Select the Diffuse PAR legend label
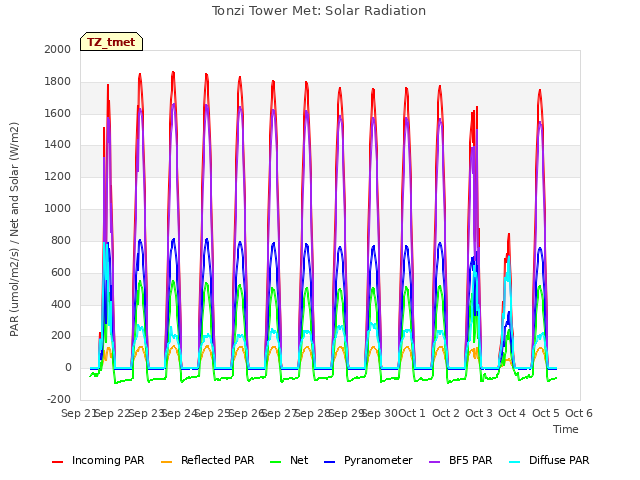This screenshot has height=480, width=640. point(559,460)
